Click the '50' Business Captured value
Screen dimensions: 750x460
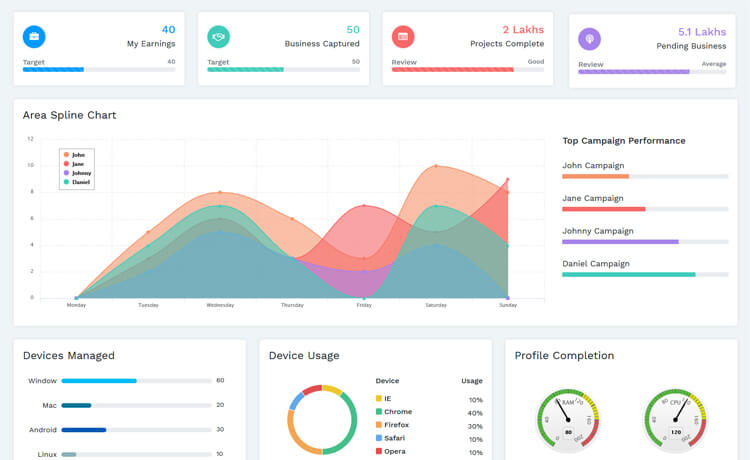pyautogui.click(x=353, y=30)
